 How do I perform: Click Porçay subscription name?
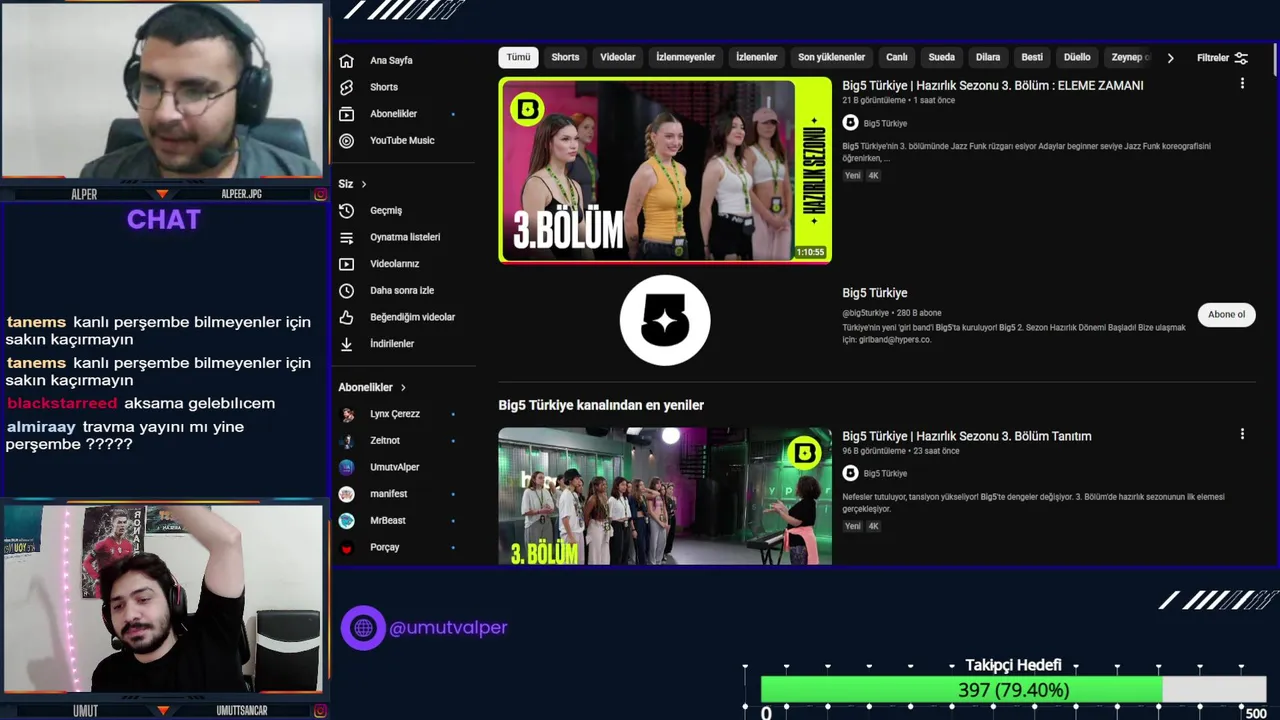tap(385, 548)
